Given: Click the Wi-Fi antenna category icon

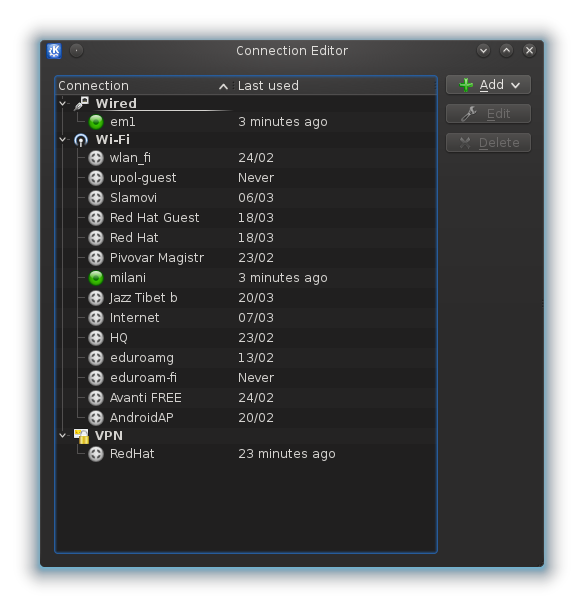Looking at the screenshot, I should coord(81,140).
